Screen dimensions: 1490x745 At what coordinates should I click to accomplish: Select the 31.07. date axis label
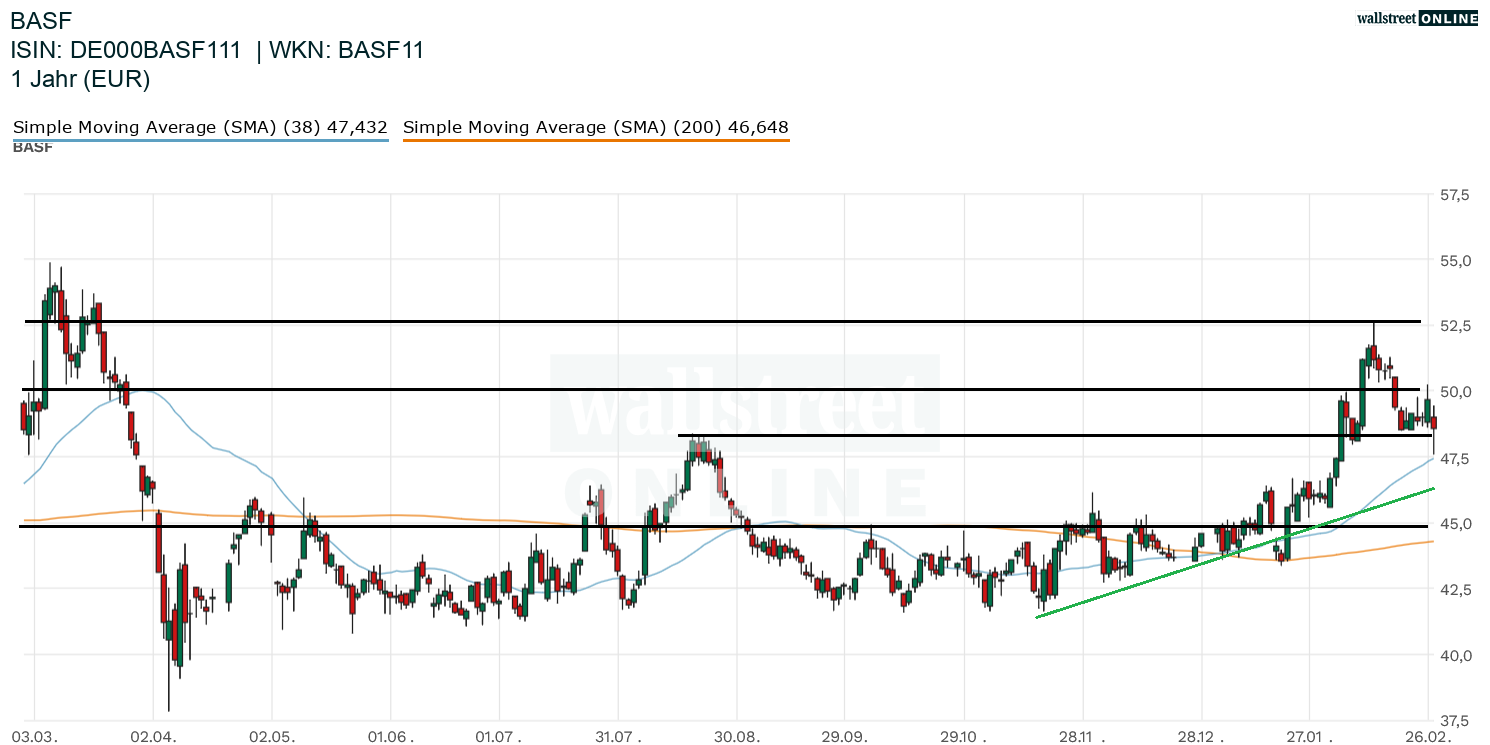(x=619, y=736)
